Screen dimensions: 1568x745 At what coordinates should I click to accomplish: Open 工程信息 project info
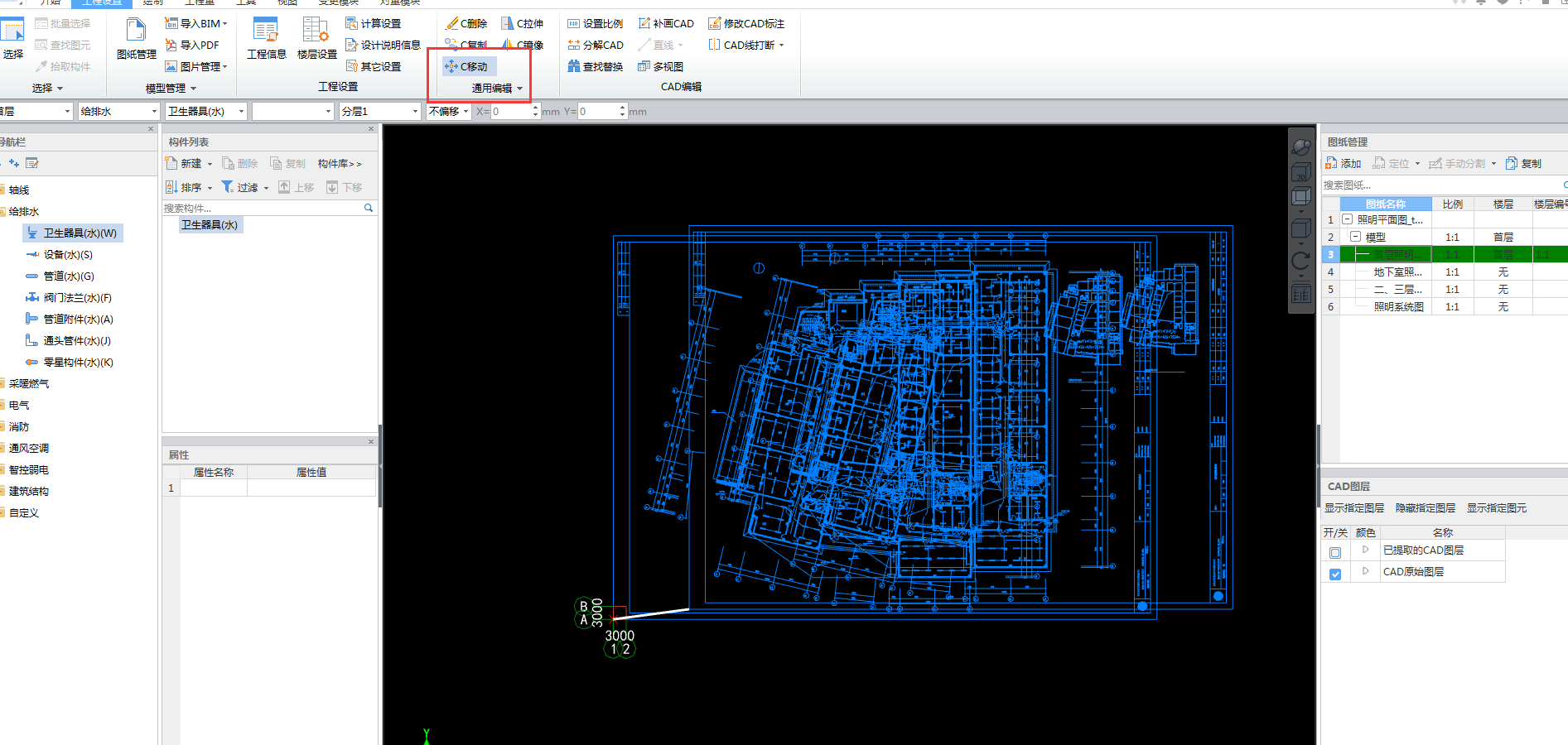coord(266,39)
